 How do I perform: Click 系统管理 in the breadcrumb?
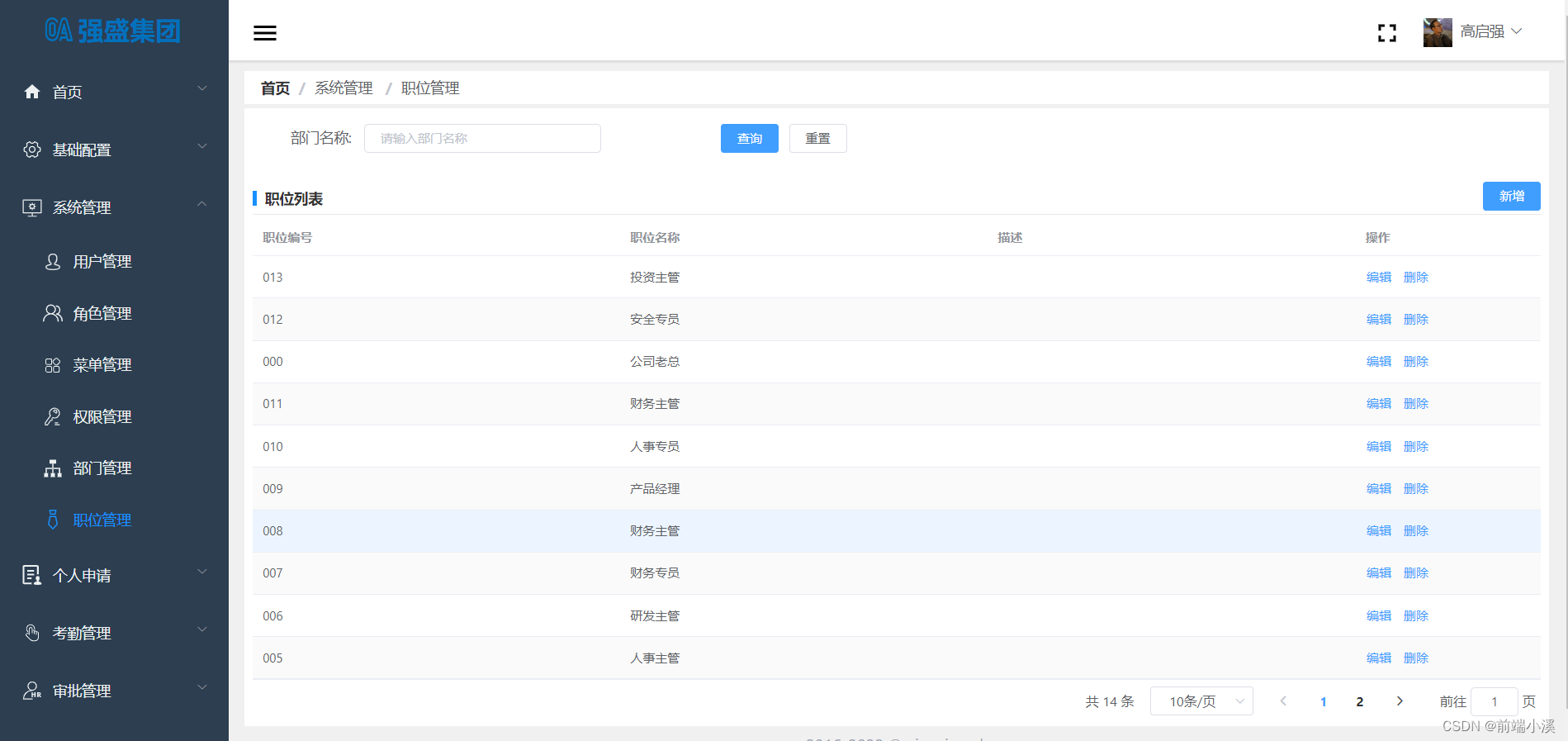pos(343,88)
